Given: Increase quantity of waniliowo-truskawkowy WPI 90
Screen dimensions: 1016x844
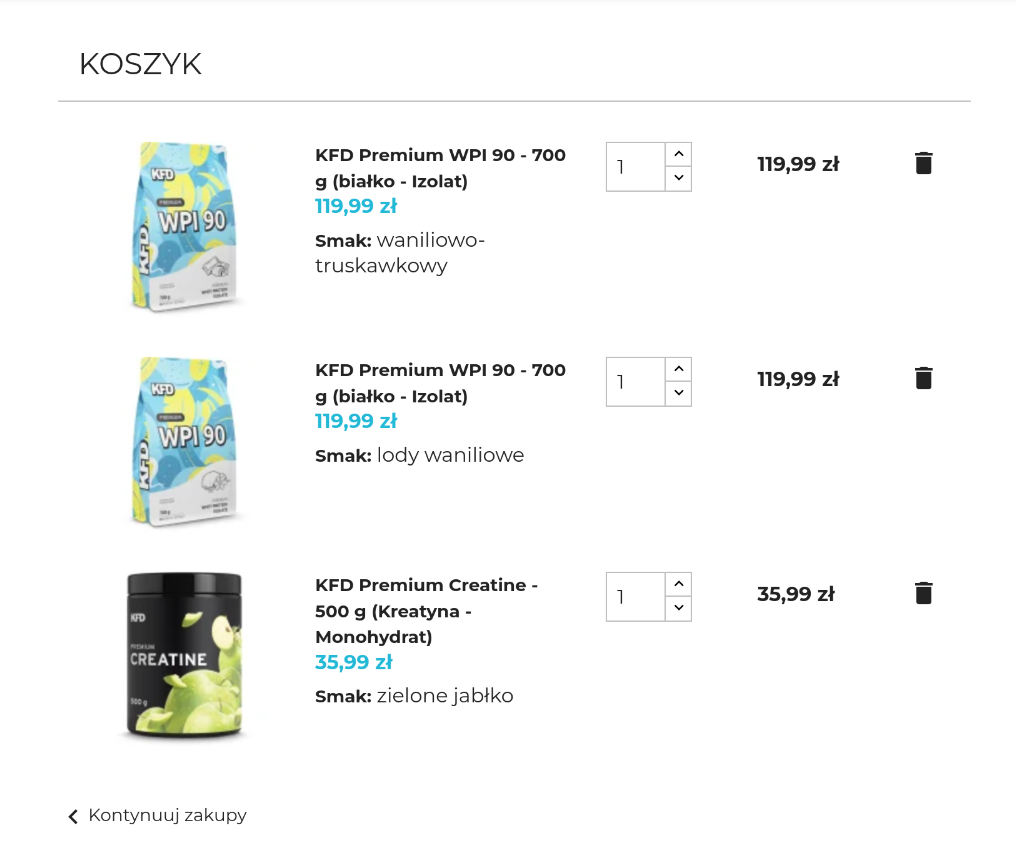Looking at the screenshot, I should click(x=678, y=154).
